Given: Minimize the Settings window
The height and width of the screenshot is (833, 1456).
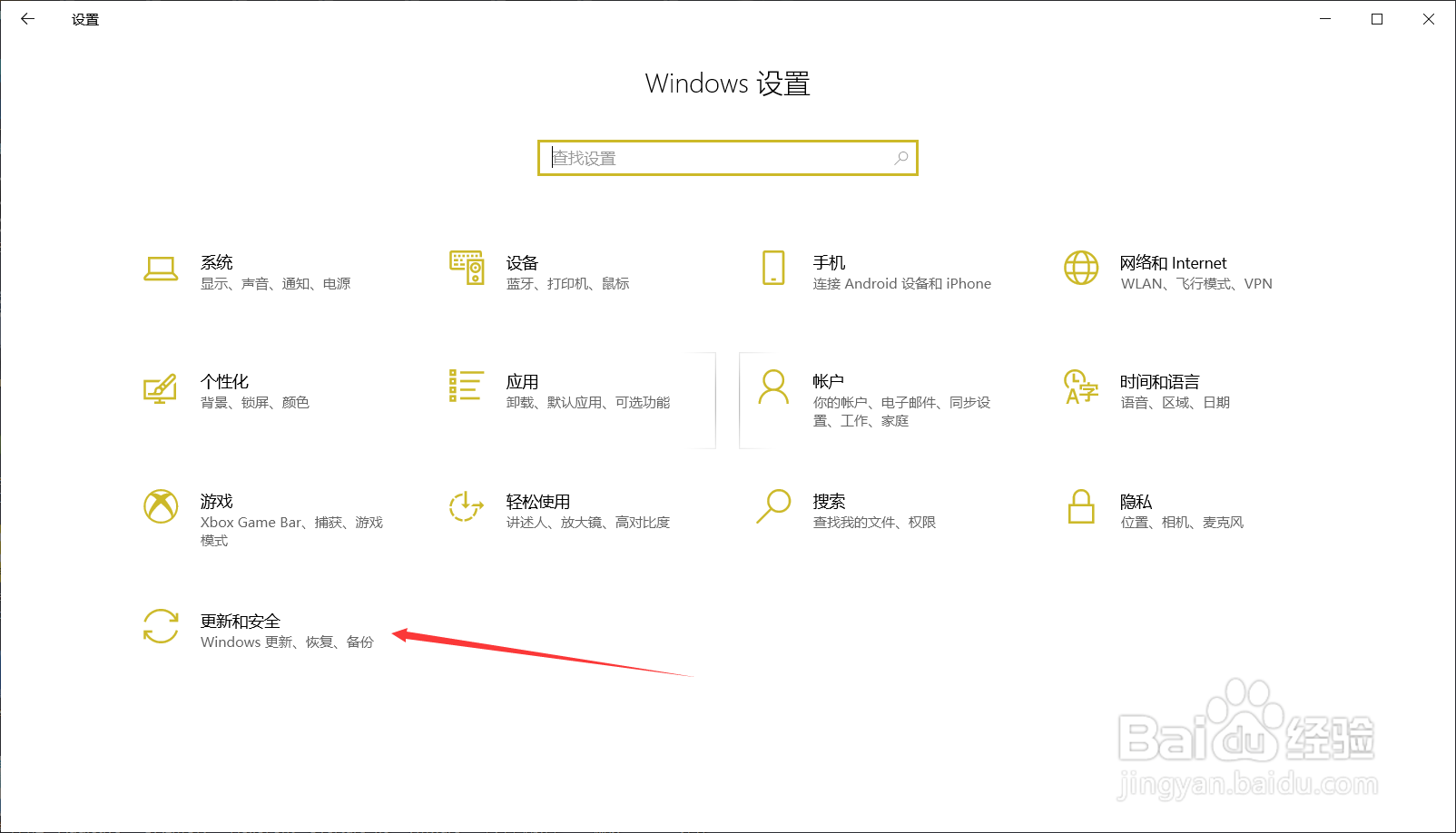Looking at the screenshot, I should pos(1325,19).
